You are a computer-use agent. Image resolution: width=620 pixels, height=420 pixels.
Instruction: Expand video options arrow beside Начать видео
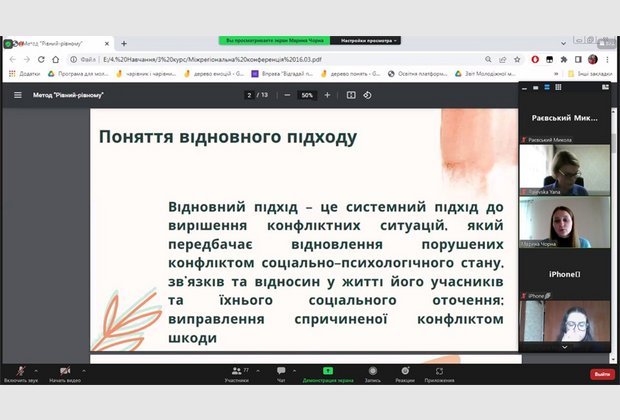[x=84, y=371]
